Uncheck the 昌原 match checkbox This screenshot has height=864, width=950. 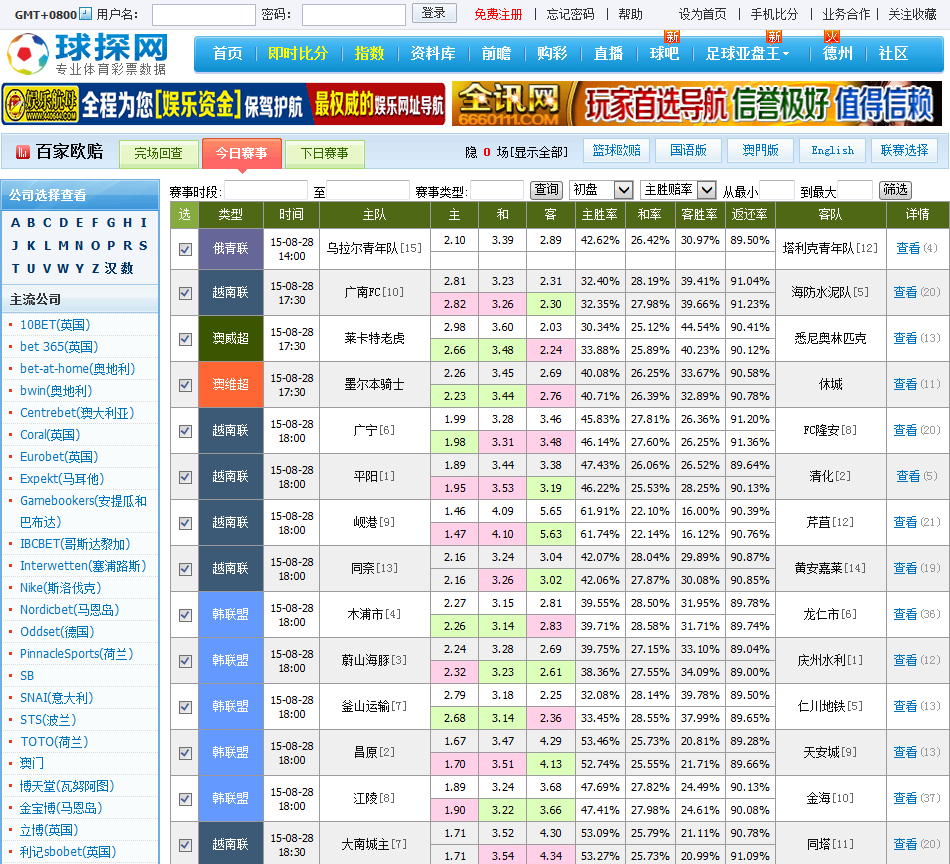[185, 753]
